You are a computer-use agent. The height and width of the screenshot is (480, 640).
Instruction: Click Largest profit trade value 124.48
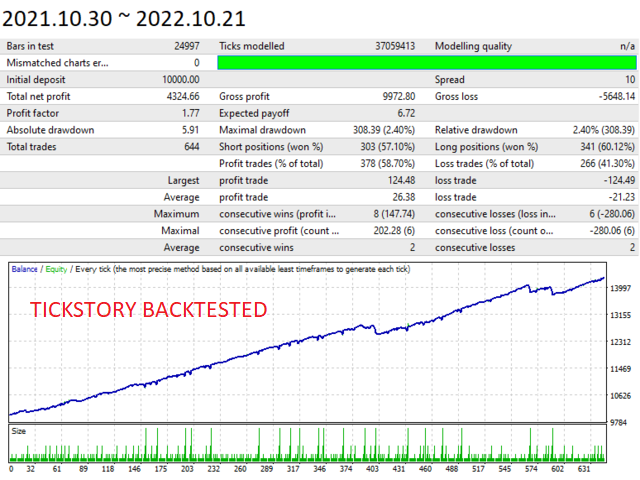(x=401, y=180)
